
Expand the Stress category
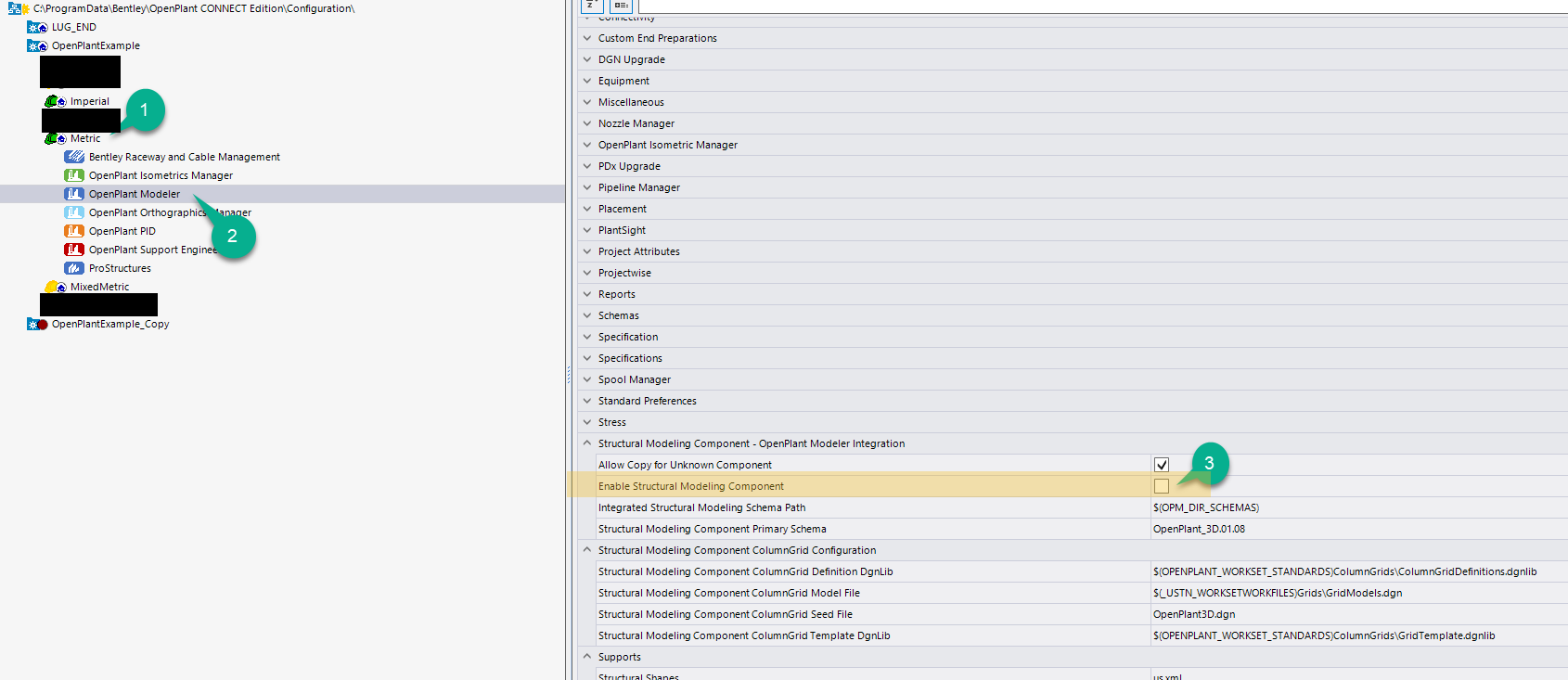click(x=587, y=422)
